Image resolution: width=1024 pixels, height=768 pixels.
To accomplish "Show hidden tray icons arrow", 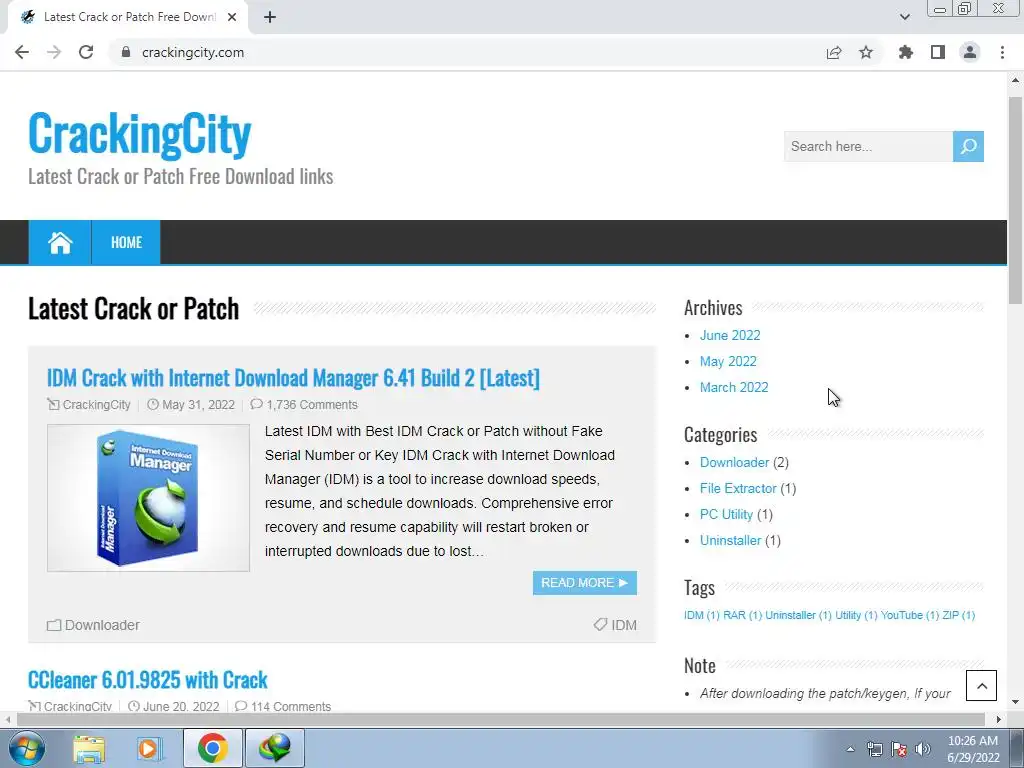I will point(850,749).
